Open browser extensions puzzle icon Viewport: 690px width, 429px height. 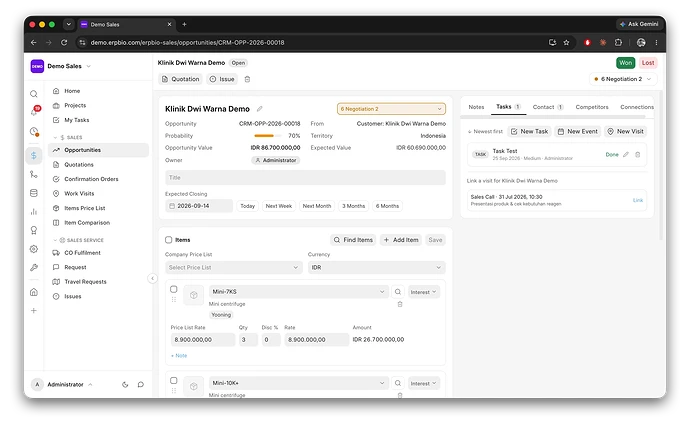tap(618, 42)
